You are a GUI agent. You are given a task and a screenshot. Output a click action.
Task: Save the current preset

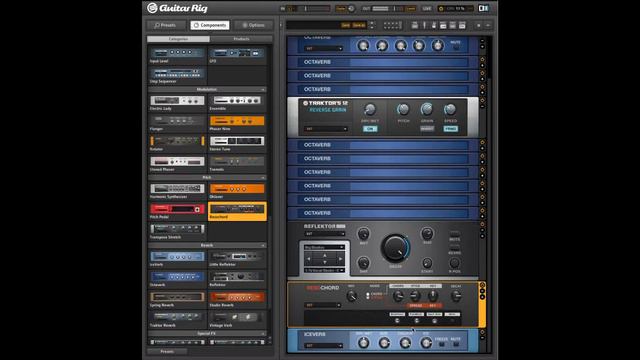346,25
